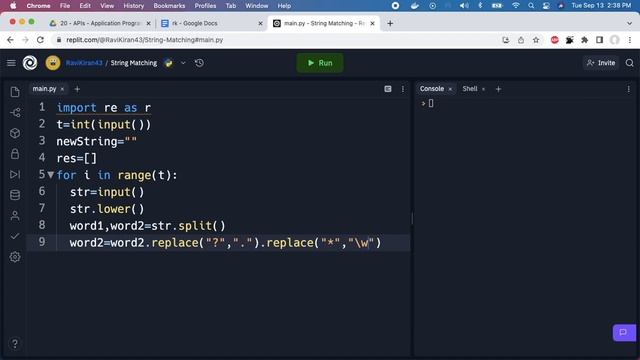Open the Python language dropdown chevron
This screenshot has width=640, height=360.
tap(183, 63)
